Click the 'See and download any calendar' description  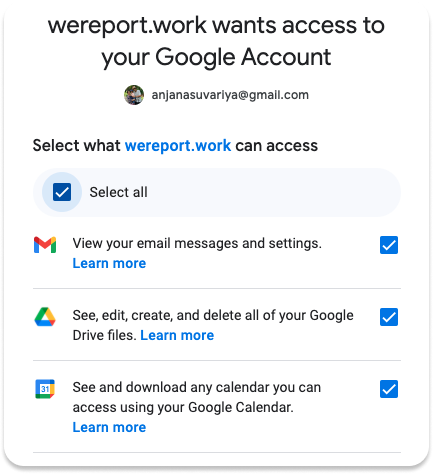(x=197, y=397)
